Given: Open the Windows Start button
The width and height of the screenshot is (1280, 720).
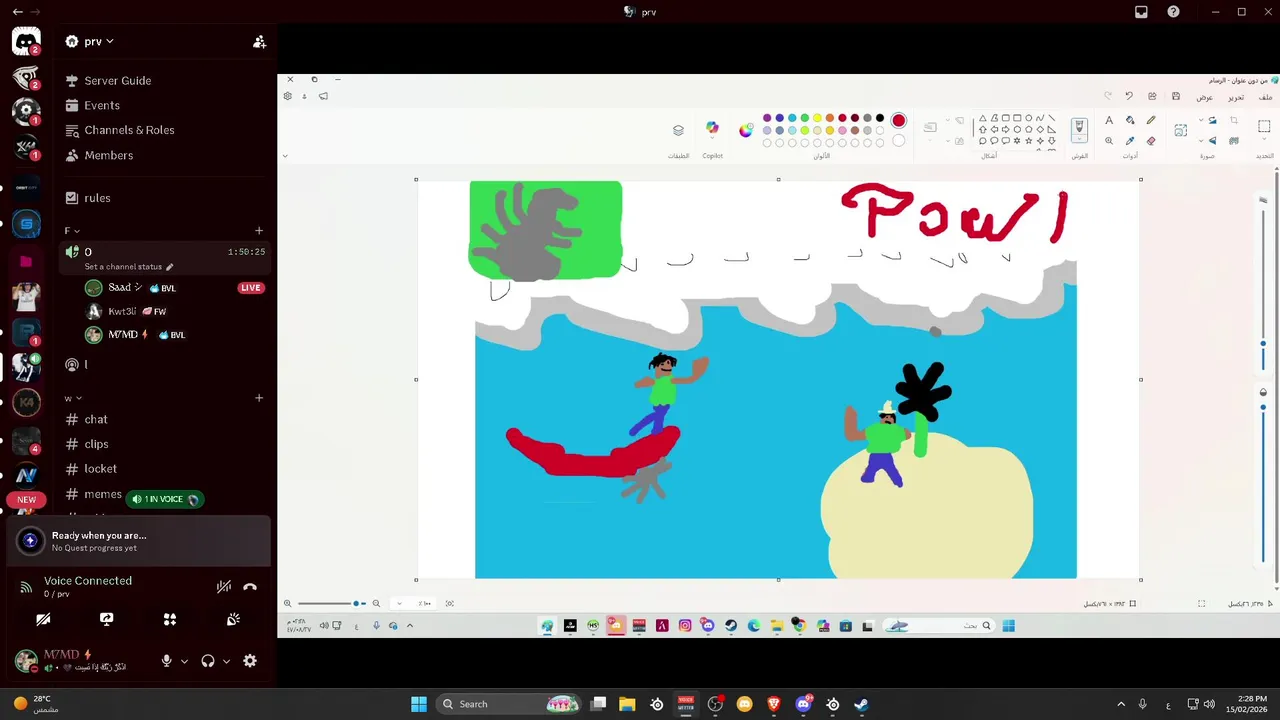Looking at the screenshot, I should coord(419,704).
